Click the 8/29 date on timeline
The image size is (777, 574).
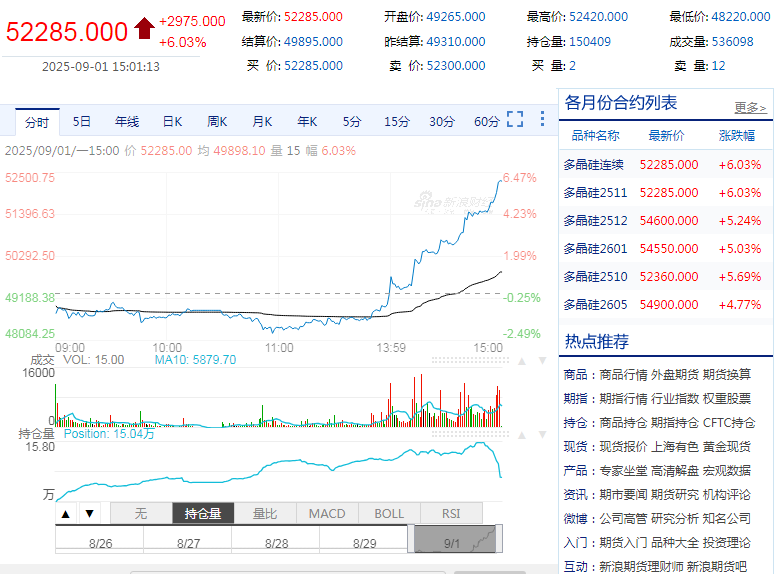pyautogui.click(x=365, y=544)
